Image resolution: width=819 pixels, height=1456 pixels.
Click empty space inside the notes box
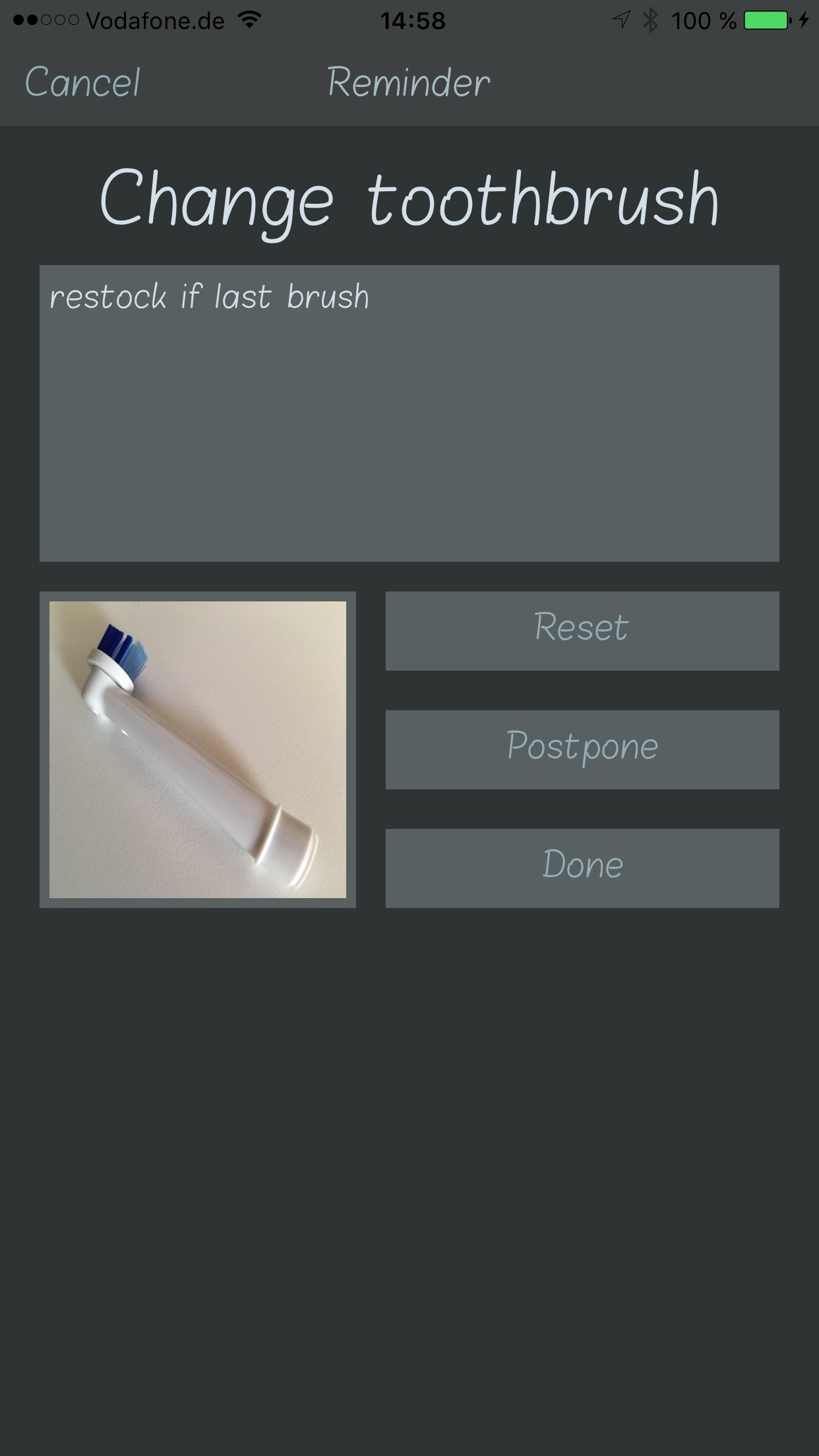pyautogui.click(x=409, y=448)
